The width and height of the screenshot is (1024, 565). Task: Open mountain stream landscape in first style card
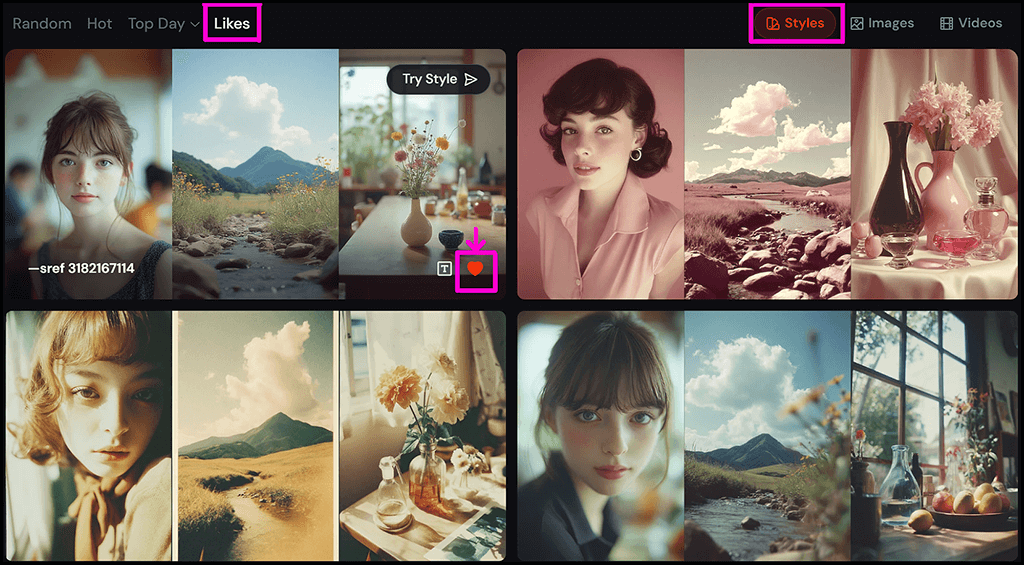pyautogui.click(x=255, y=174)
